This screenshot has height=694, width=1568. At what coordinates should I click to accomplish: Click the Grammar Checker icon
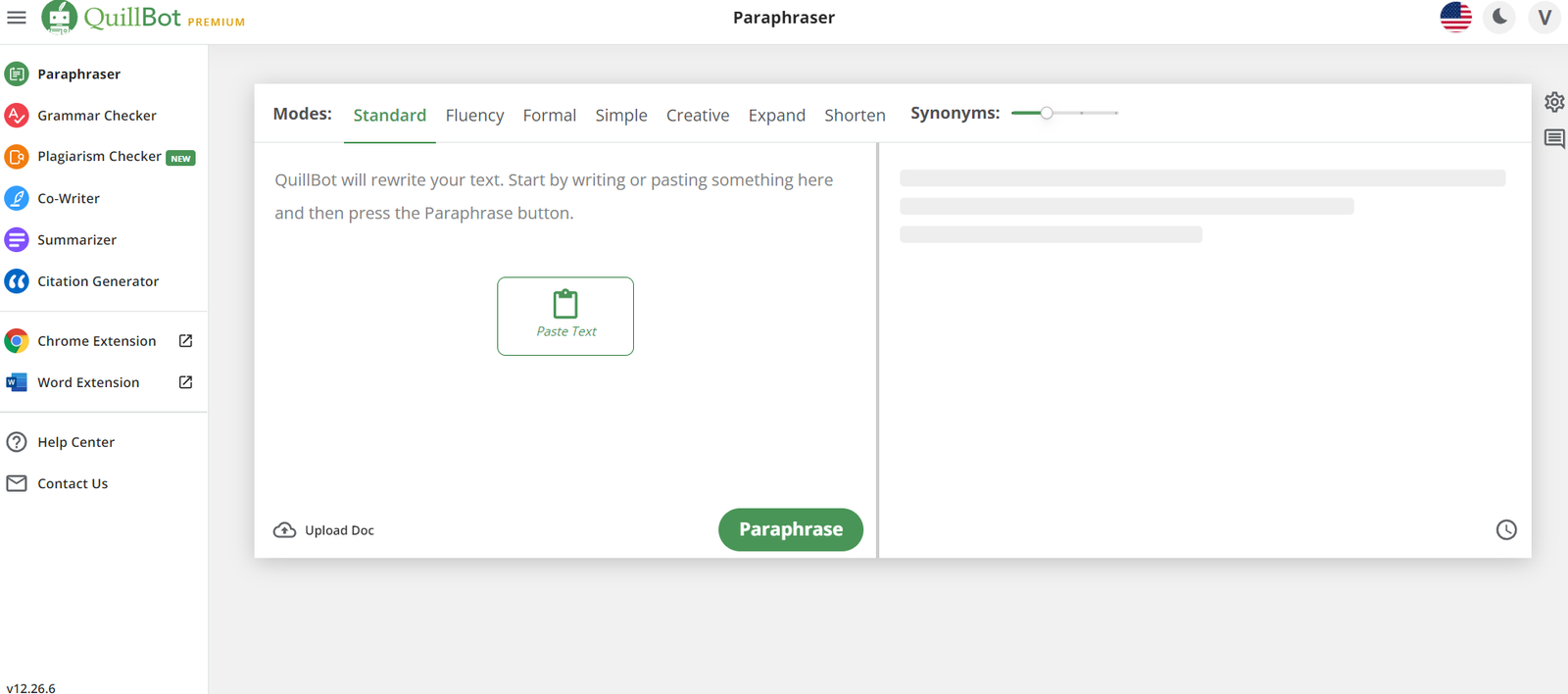coord(17,116)
